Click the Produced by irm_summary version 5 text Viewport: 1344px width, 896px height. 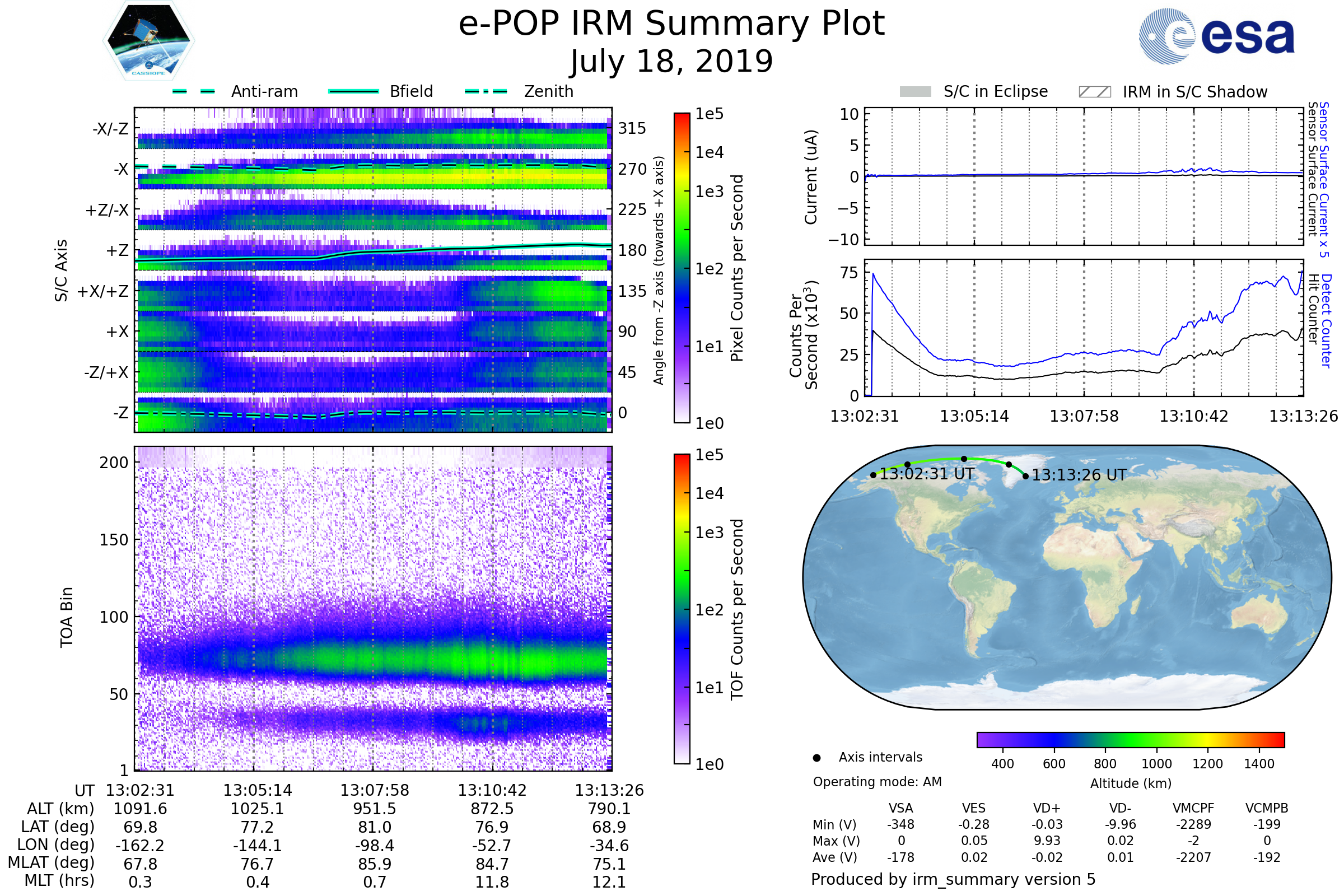[x=953, y=879]
